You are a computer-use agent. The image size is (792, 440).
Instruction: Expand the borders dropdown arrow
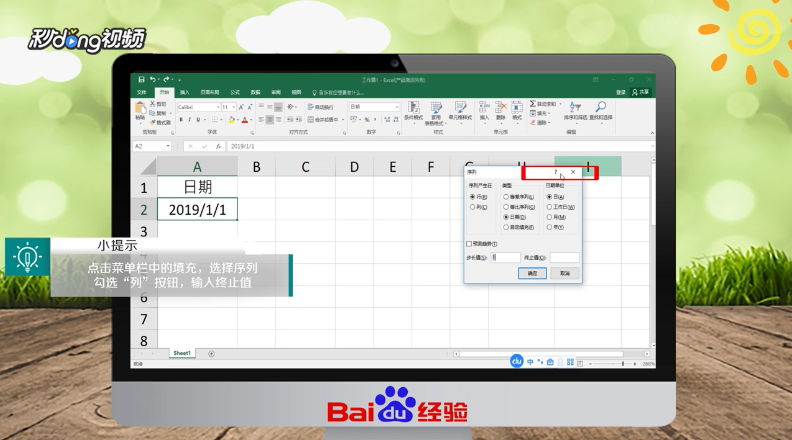pos(221,120)
